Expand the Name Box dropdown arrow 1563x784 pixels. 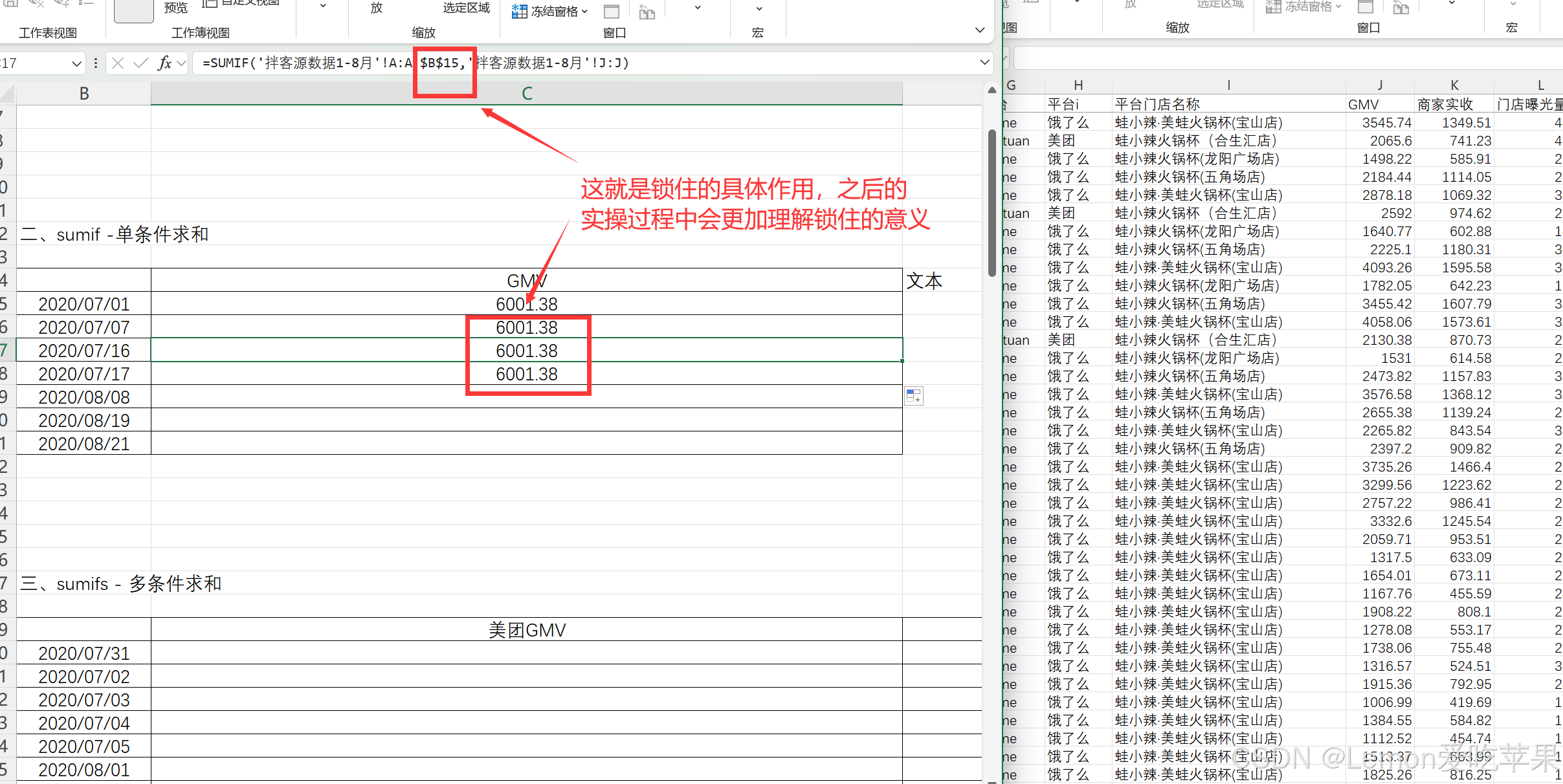tap(76, 63)
